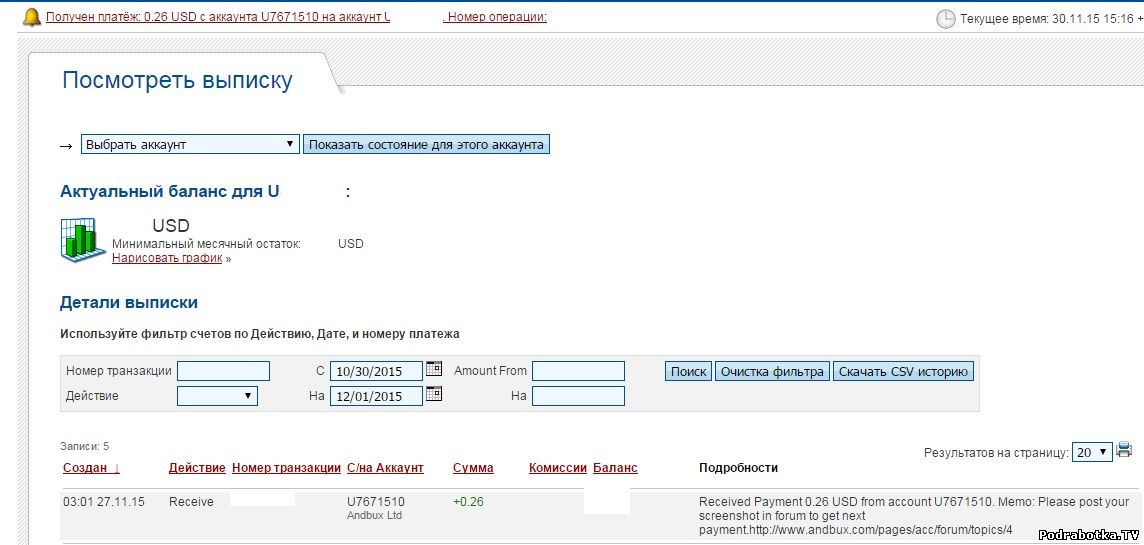Image resolution: width=1144 pixels, height=545 pixels.
Task: Open the 'Нарисовать график' link
Action: pyautogui.click(x=167, y=258)
